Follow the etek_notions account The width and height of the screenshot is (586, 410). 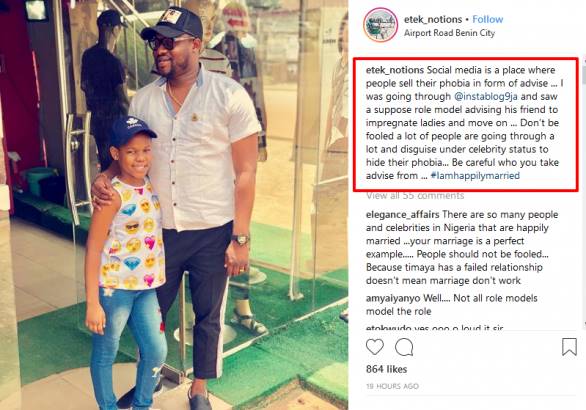pos(487,19)
